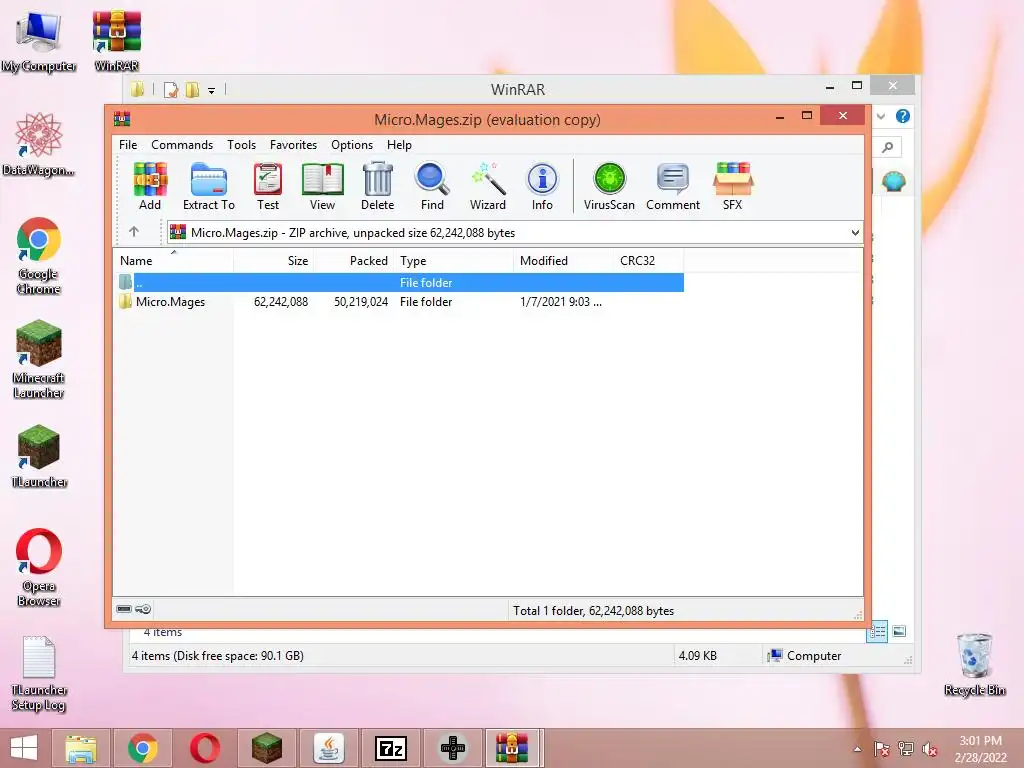Click the packed size 50,219,024 cell
This screenshot has width=1024, height=768.
[x=361, y=302]
